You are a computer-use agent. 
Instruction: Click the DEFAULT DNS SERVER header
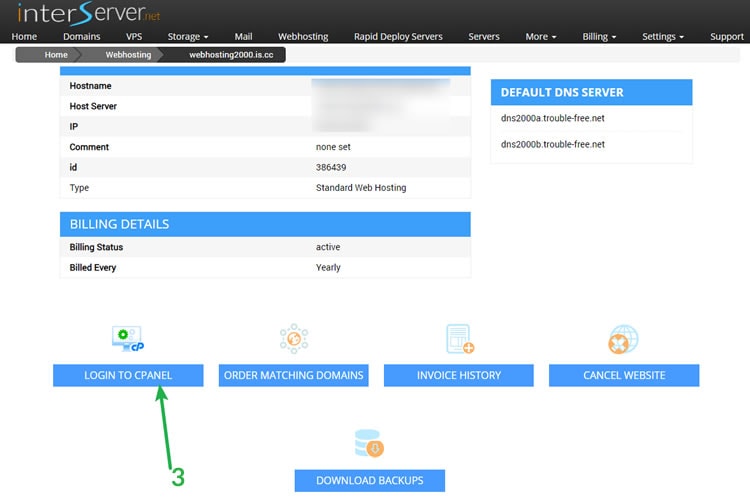(591, 92)
